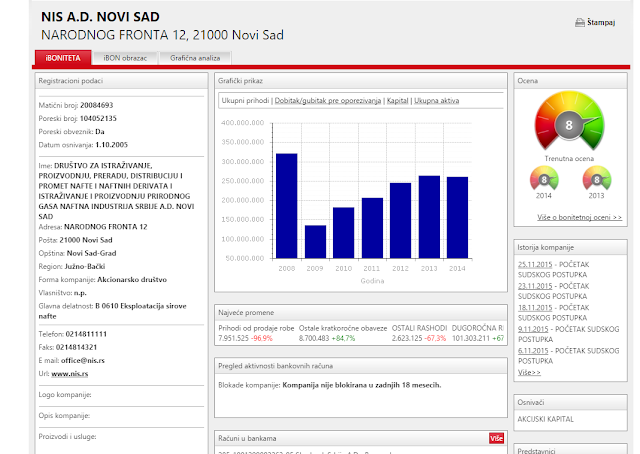Click Akcionarsko društvo company form value

132,280
